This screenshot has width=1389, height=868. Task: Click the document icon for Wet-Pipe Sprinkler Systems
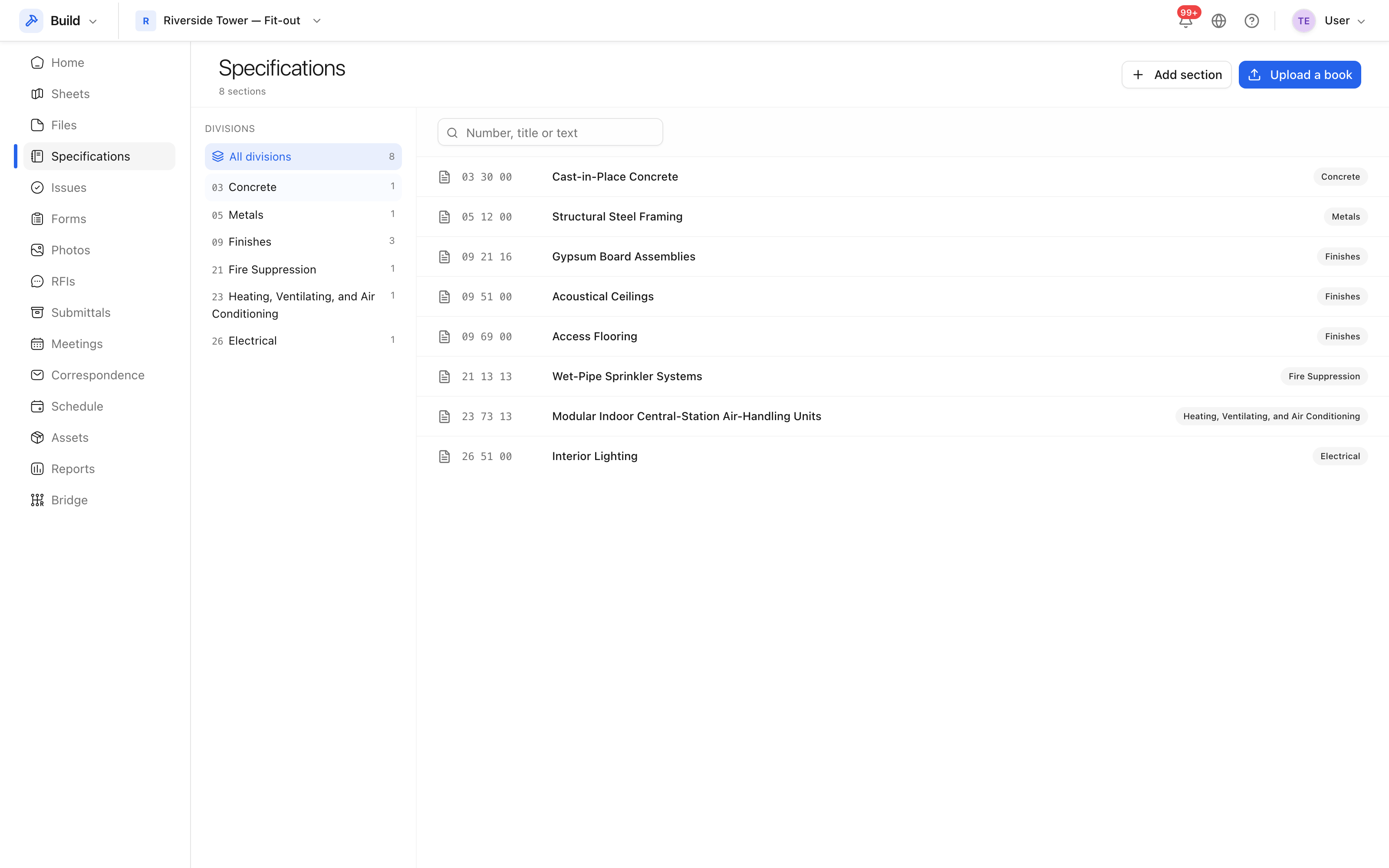tap(444, 377)
